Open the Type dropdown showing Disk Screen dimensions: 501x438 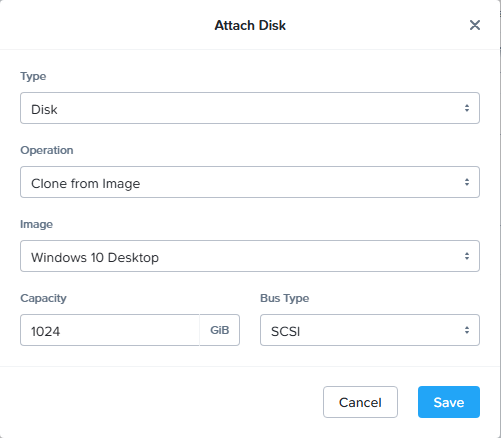click(250, 108)
